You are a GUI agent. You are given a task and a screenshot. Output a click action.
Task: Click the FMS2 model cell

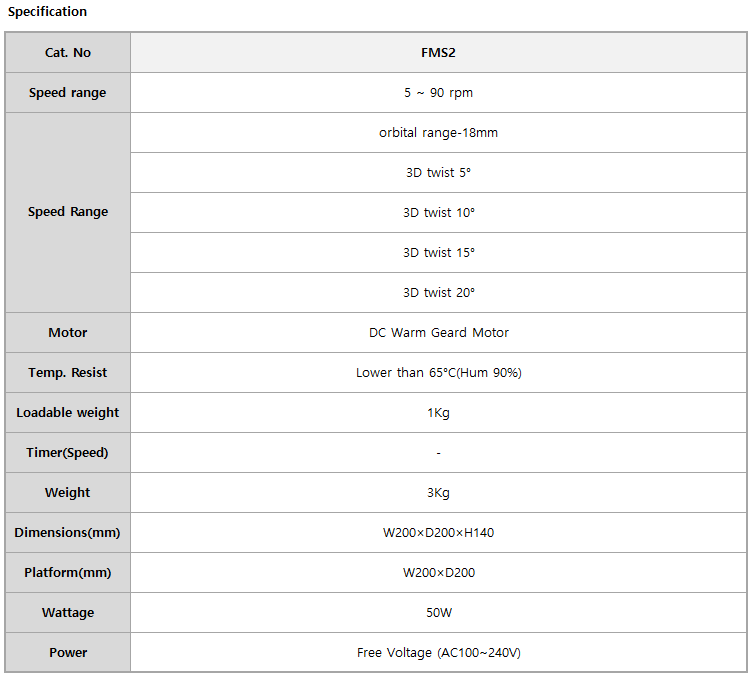click(x=438, y=53)
